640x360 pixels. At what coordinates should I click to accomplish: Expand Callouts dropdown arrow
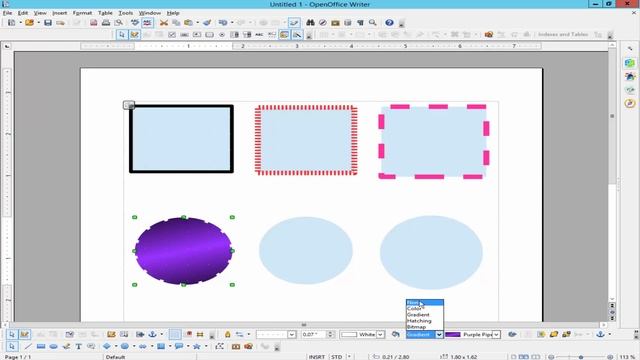(x=188, y=347)
